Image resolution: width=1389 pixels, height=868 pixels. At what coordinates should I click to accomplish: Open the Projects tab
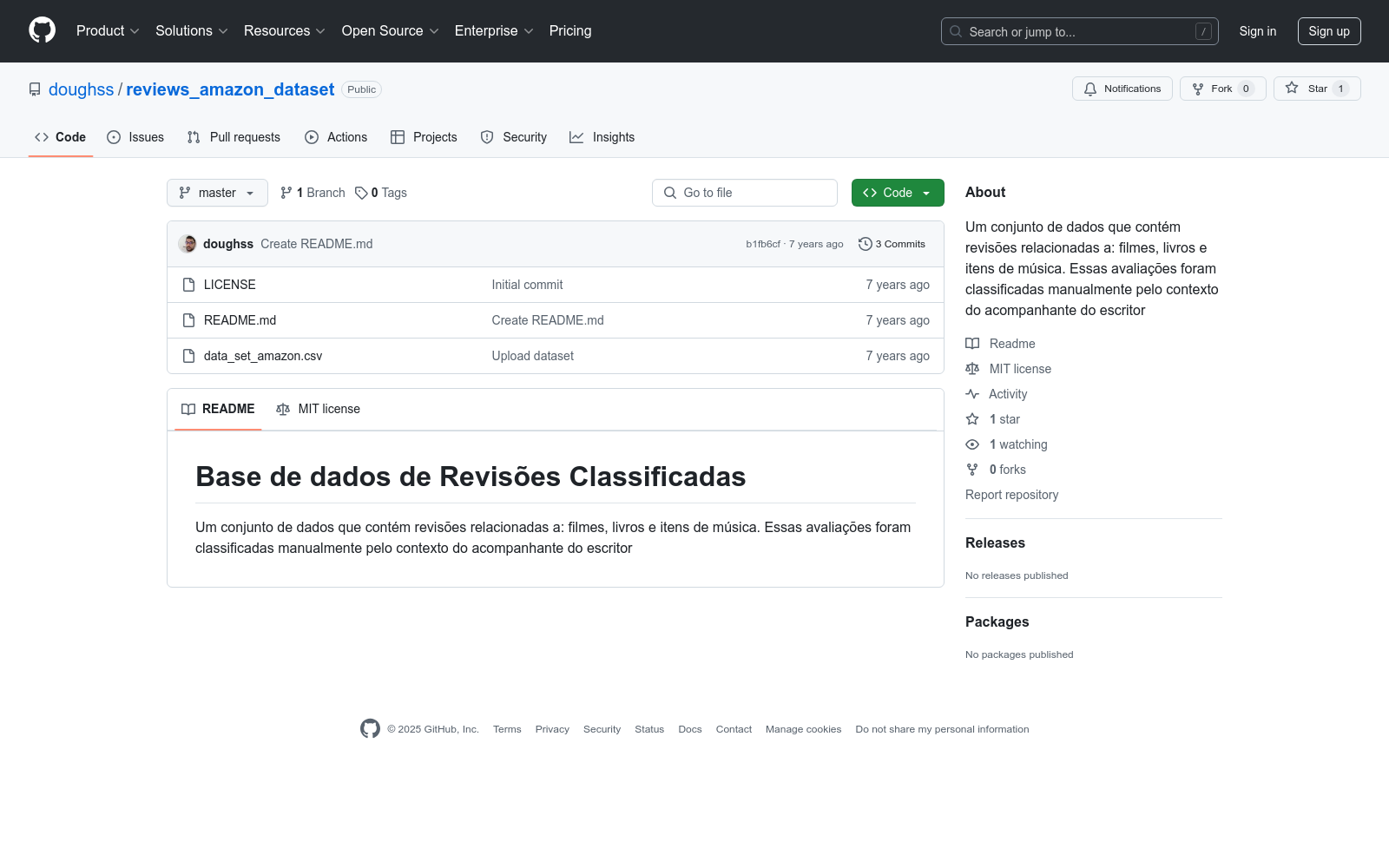pos(424,137)
